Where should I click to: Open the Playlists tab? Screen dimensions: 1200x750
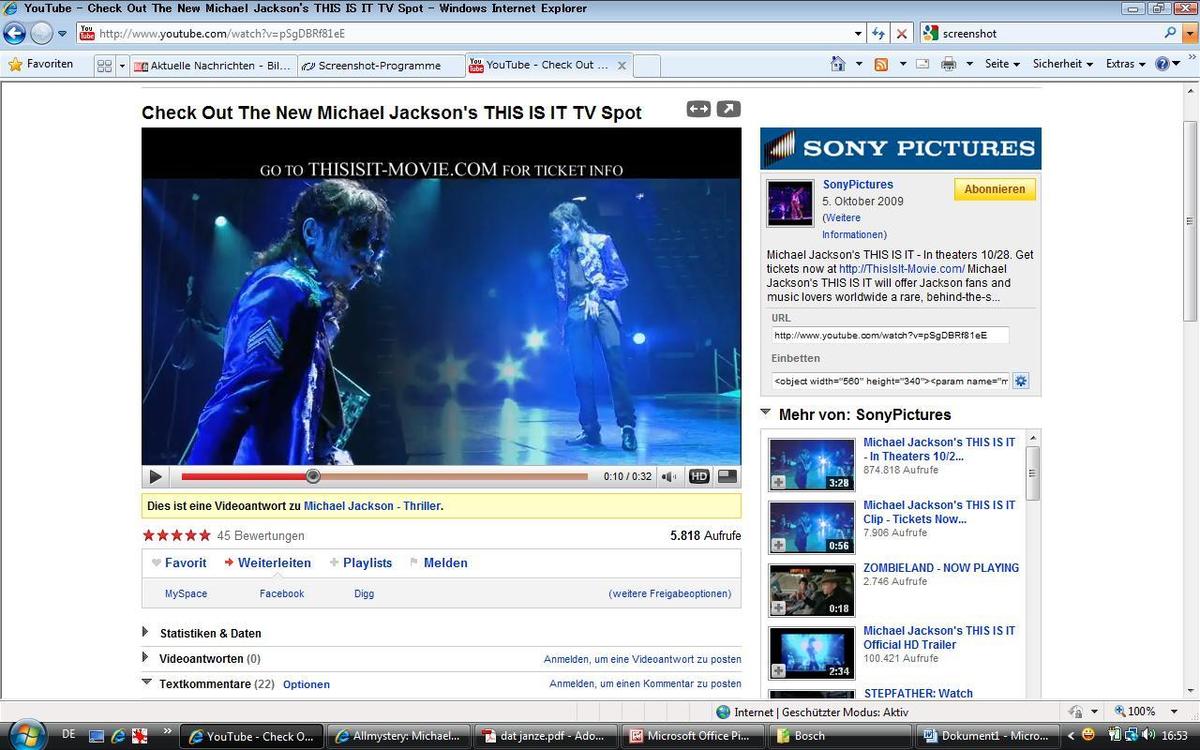click(361, 563)
